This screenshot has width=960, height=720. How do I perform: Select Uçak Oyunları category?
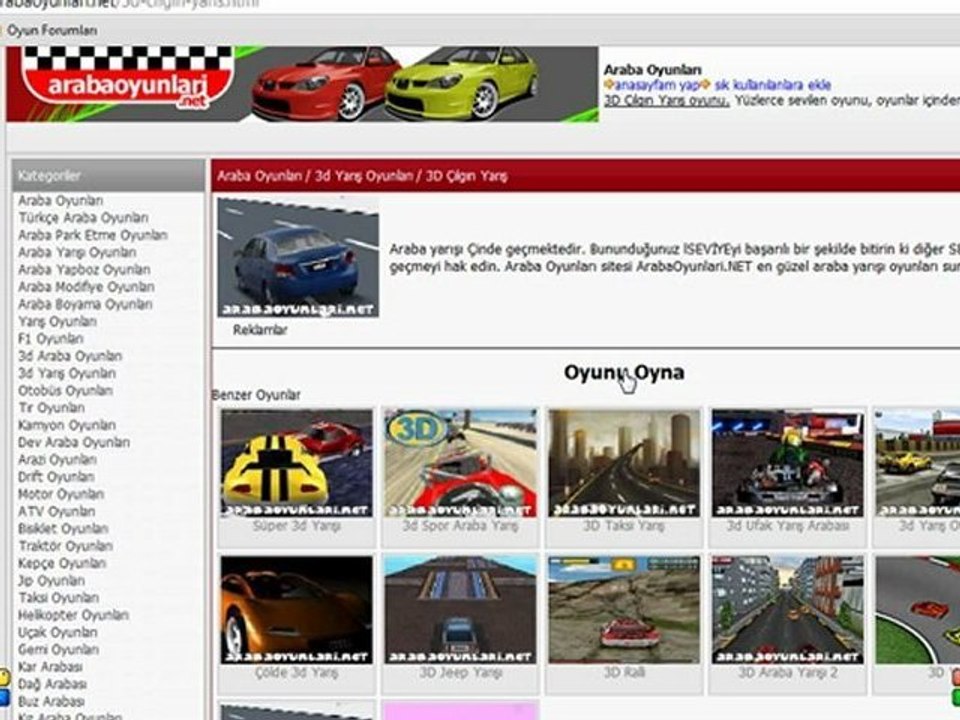point(58,632)
